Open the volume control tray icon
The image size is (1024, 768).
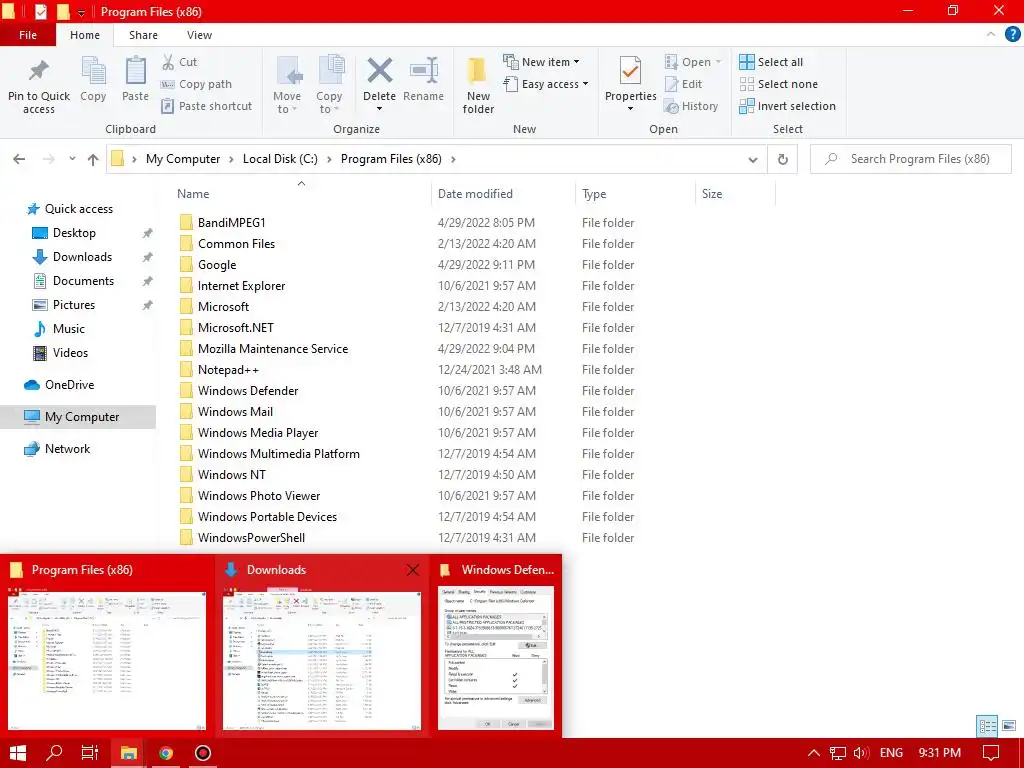(x=861, y=753)
